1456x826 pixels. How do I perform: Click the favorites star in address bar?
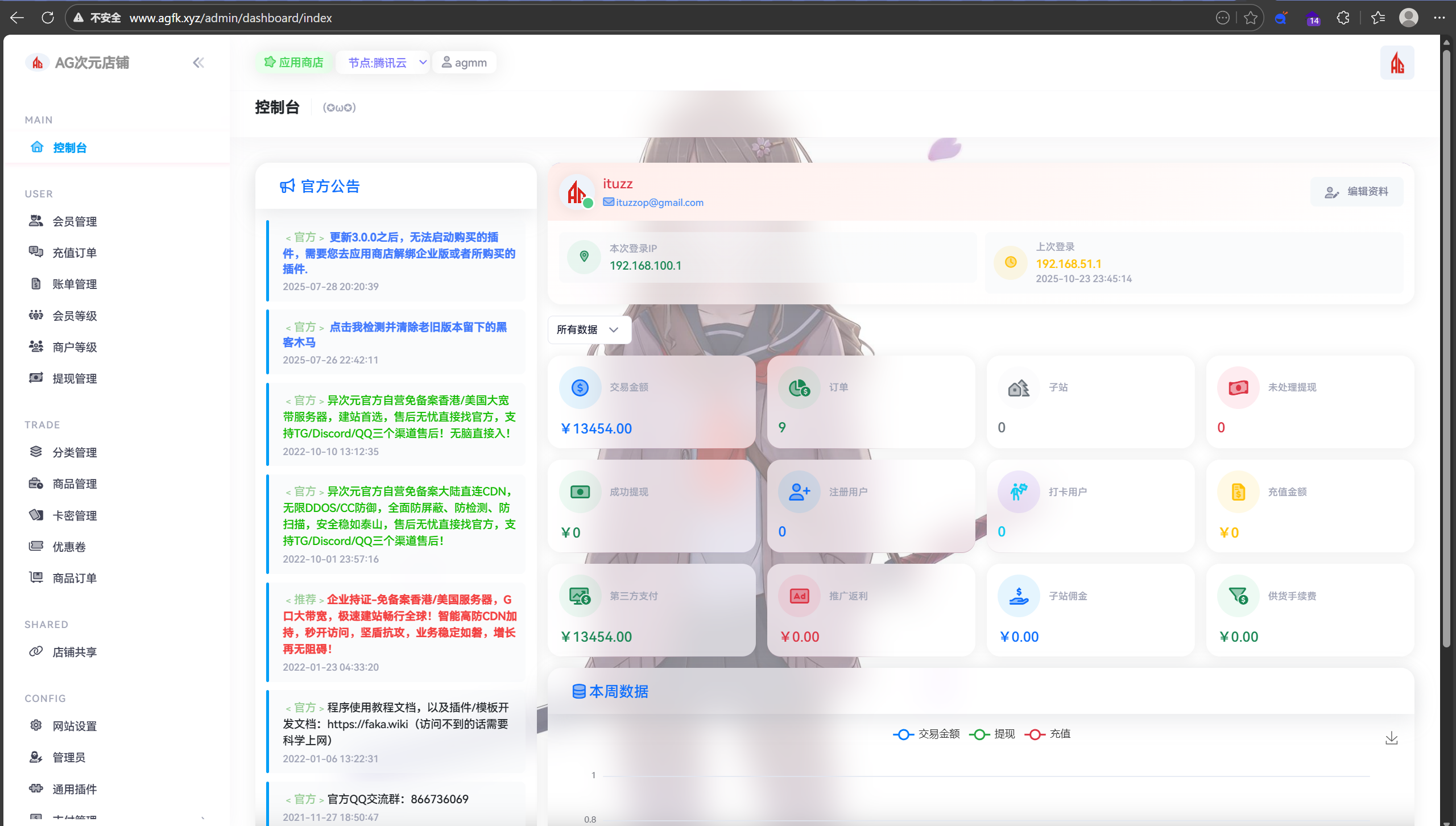pyautogui.click(x=1250, y=18)
